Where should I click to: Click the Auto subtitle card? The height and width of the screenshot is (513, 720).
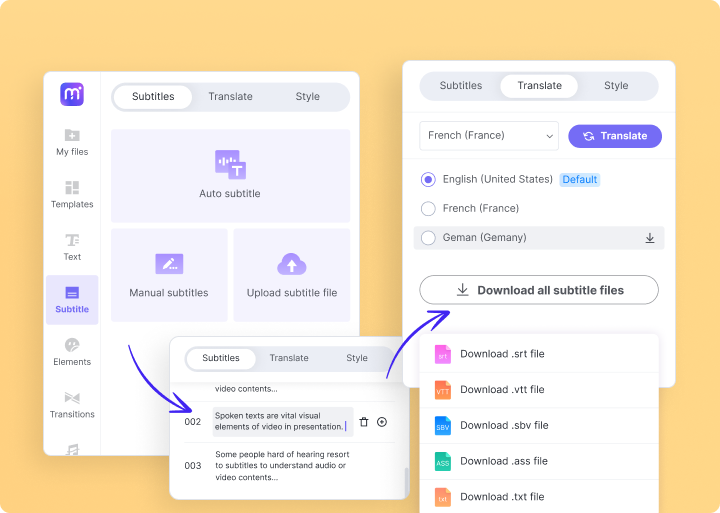pos(230,176)
